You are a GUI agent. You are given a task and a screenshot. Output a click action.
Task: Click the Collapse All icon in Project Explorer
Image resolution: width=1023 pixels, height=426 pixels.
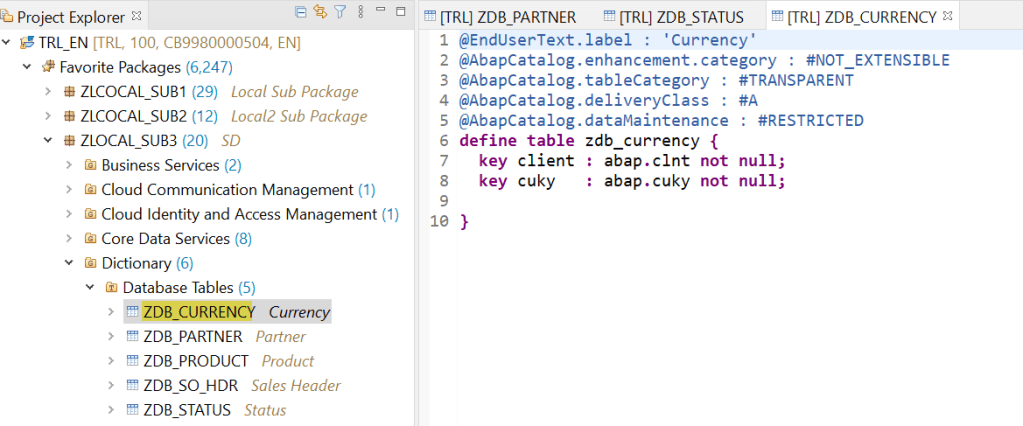point(300,12)
